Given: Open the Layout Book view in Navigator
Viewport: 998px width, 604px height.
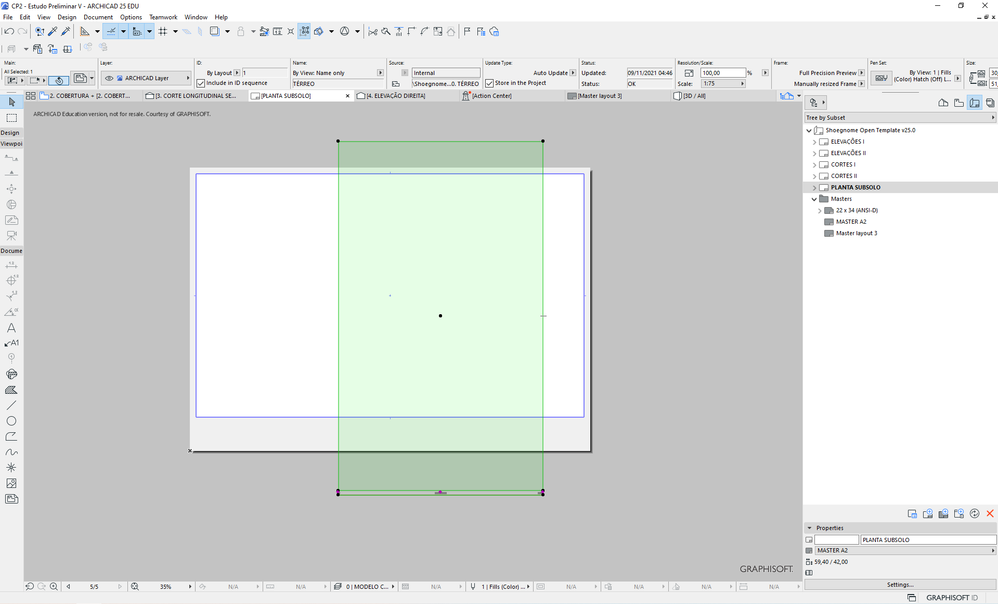Looking at the screenshot, I should coord(974,103).
